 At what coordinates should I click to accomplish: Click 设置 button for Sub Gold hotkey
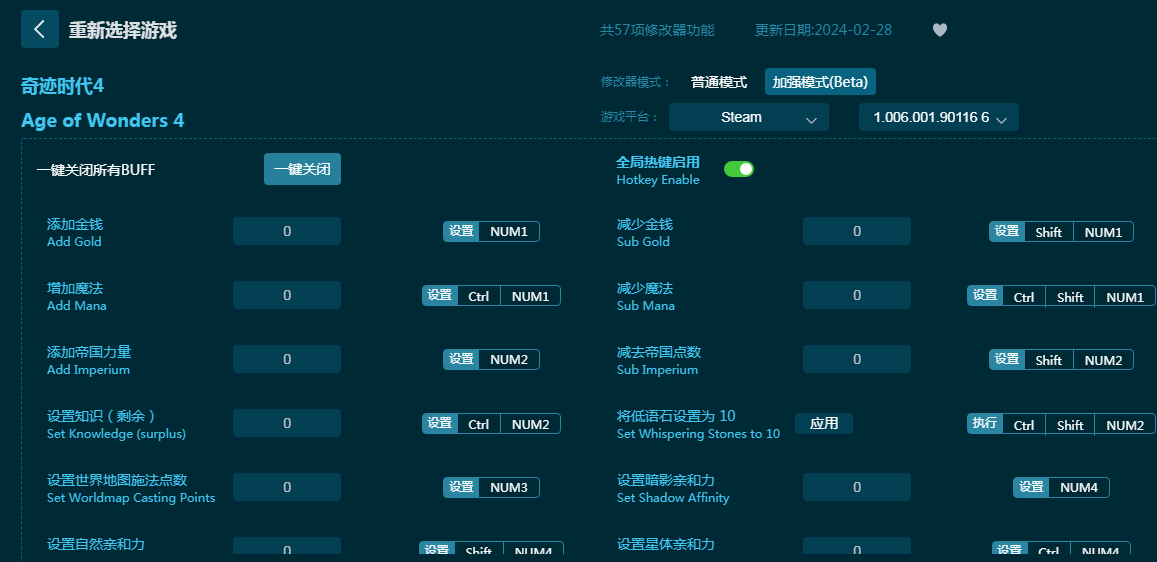(x=1006, y=232)
